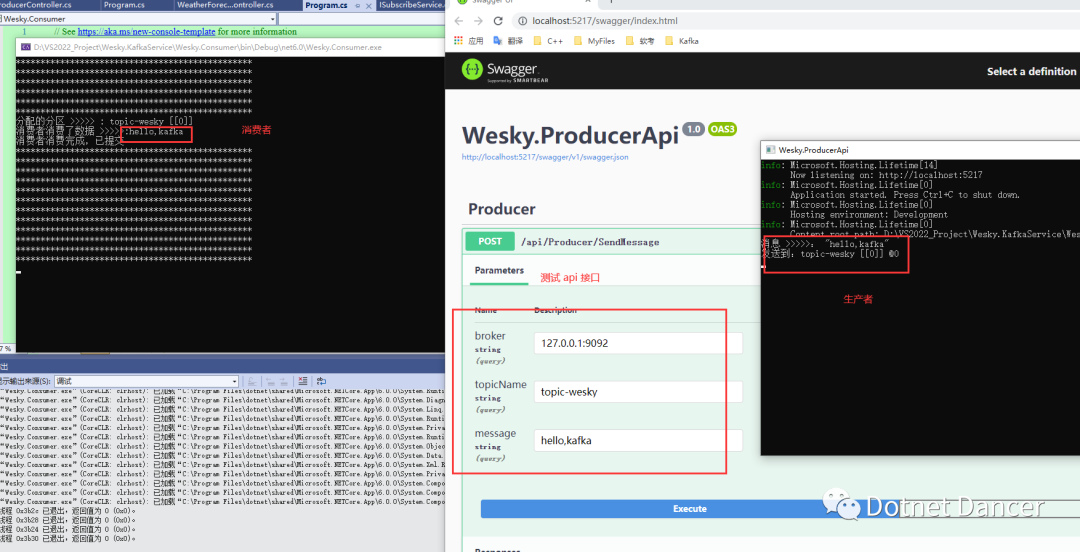The width and height of the screenshot is (1080, 552).
Task: Click the Description column header
Action: (x=555, y=310)
